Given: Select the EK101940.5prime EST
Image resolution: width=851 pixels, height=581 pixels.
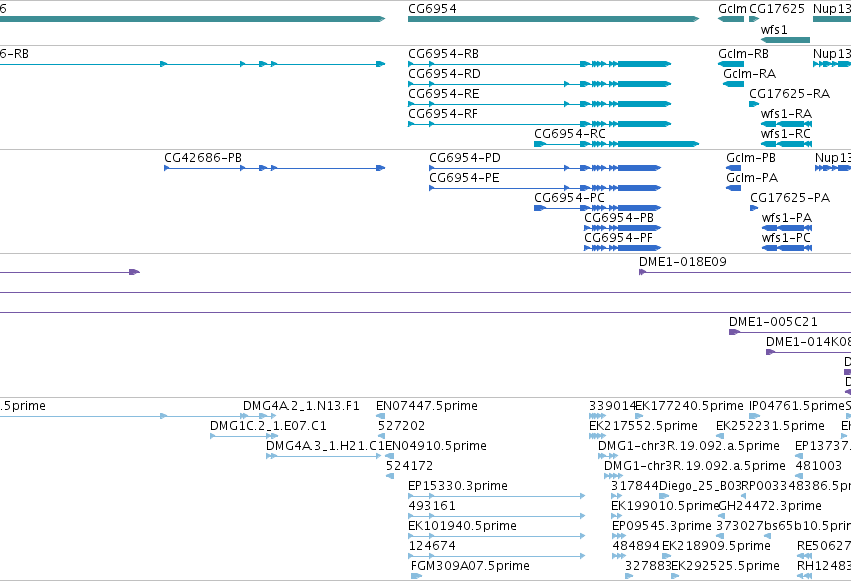Looking at the screenshot, I should 497,537.
